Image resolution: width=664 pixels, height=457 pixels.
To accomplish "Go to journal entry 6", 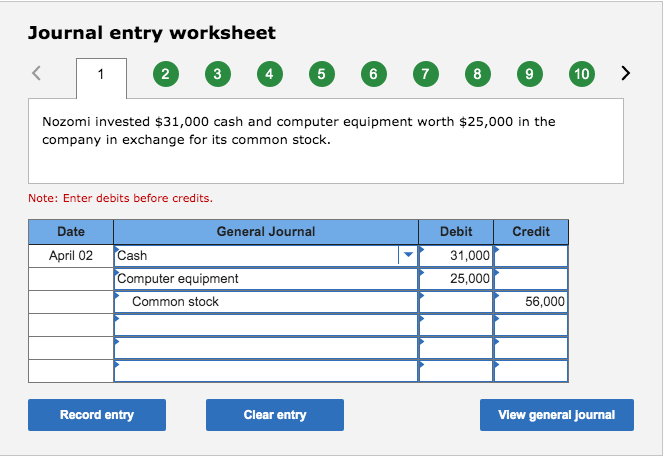I will (x=374, y=74).
